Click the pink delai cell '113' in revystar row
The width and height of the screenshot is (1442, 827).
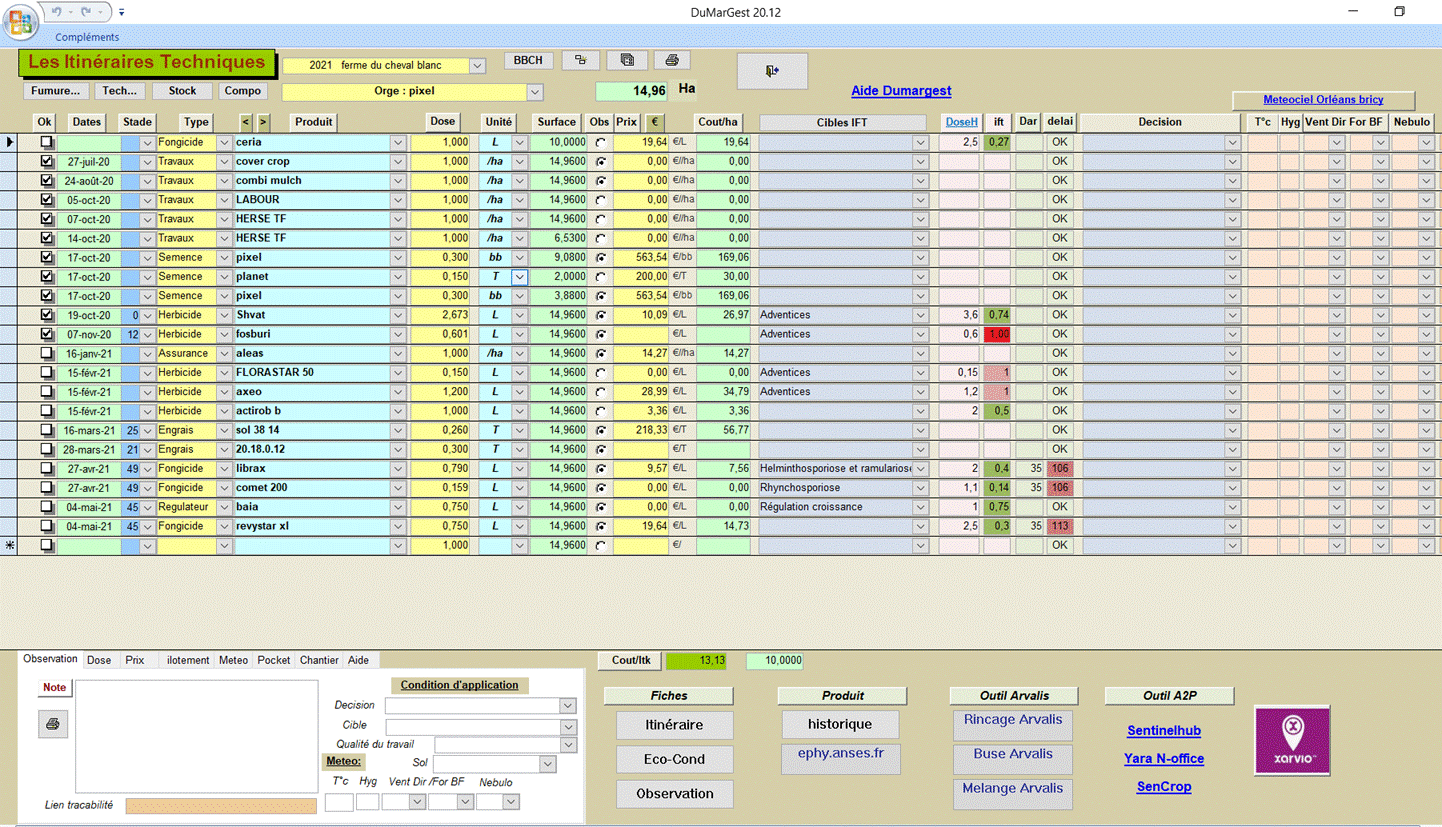tap(1060, 526)
